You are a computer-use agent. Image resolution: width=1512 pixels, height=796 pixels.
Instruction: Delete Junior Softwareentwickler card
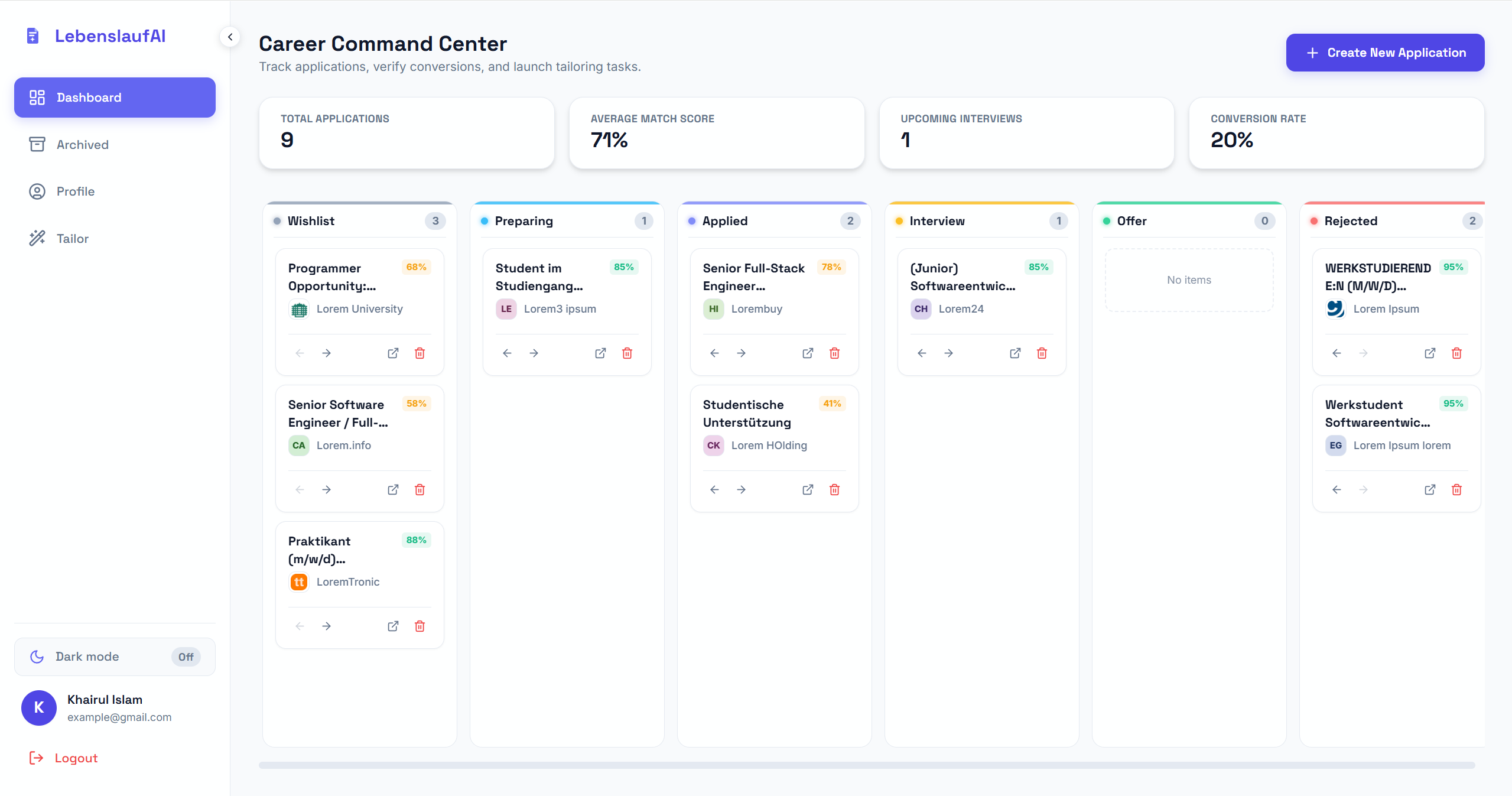pyautogui.click(x=1042, y=353)
